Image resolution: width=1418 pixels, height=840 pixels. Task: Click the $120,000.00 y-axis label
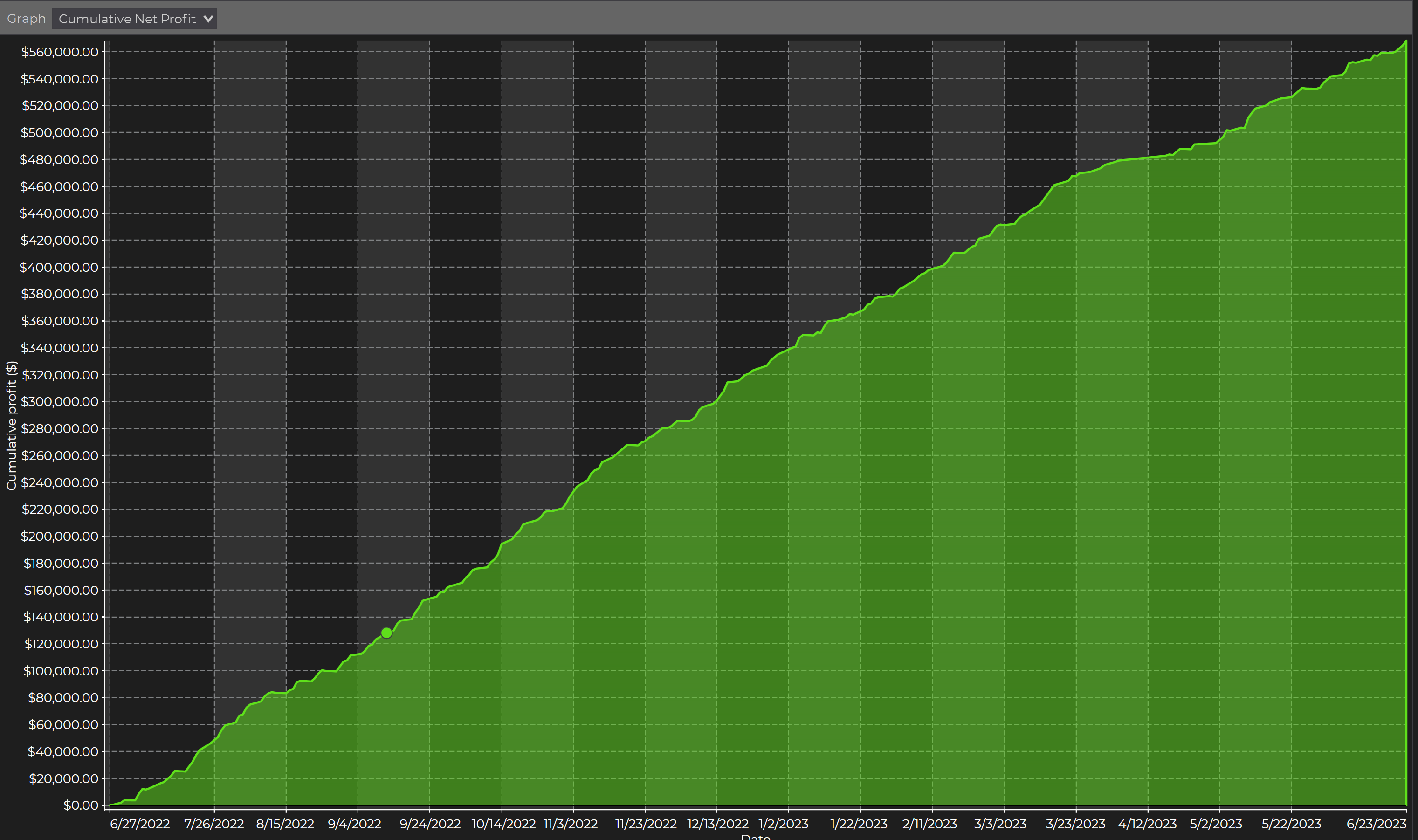click(x=61, y=644)
